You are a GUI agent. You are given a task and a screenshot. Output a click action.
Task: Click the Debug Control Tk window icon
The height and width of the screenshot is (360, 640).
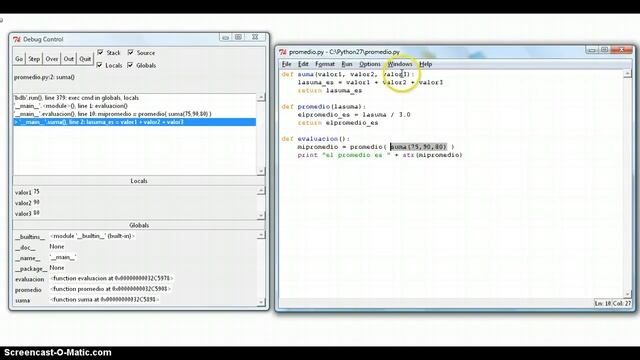point(17,40)
